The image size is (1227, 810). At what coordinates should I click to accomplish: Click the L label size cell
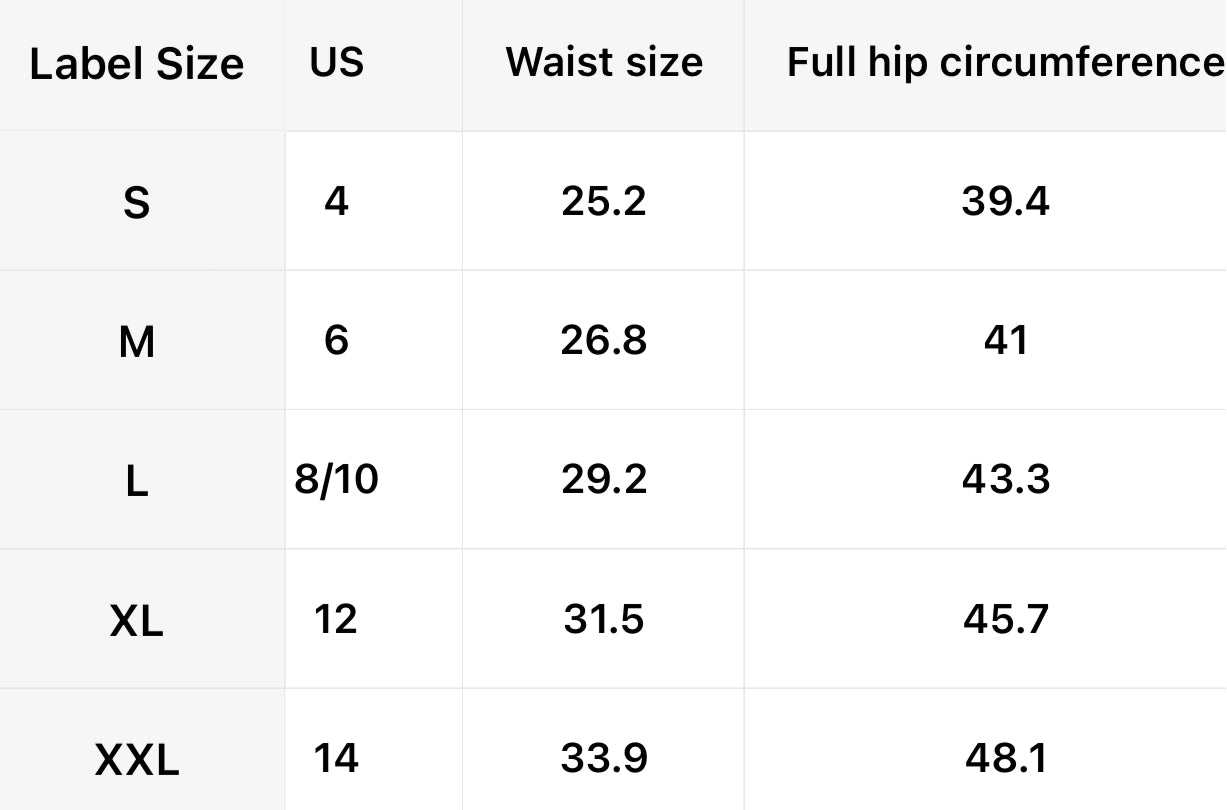(x=137, y=481)
